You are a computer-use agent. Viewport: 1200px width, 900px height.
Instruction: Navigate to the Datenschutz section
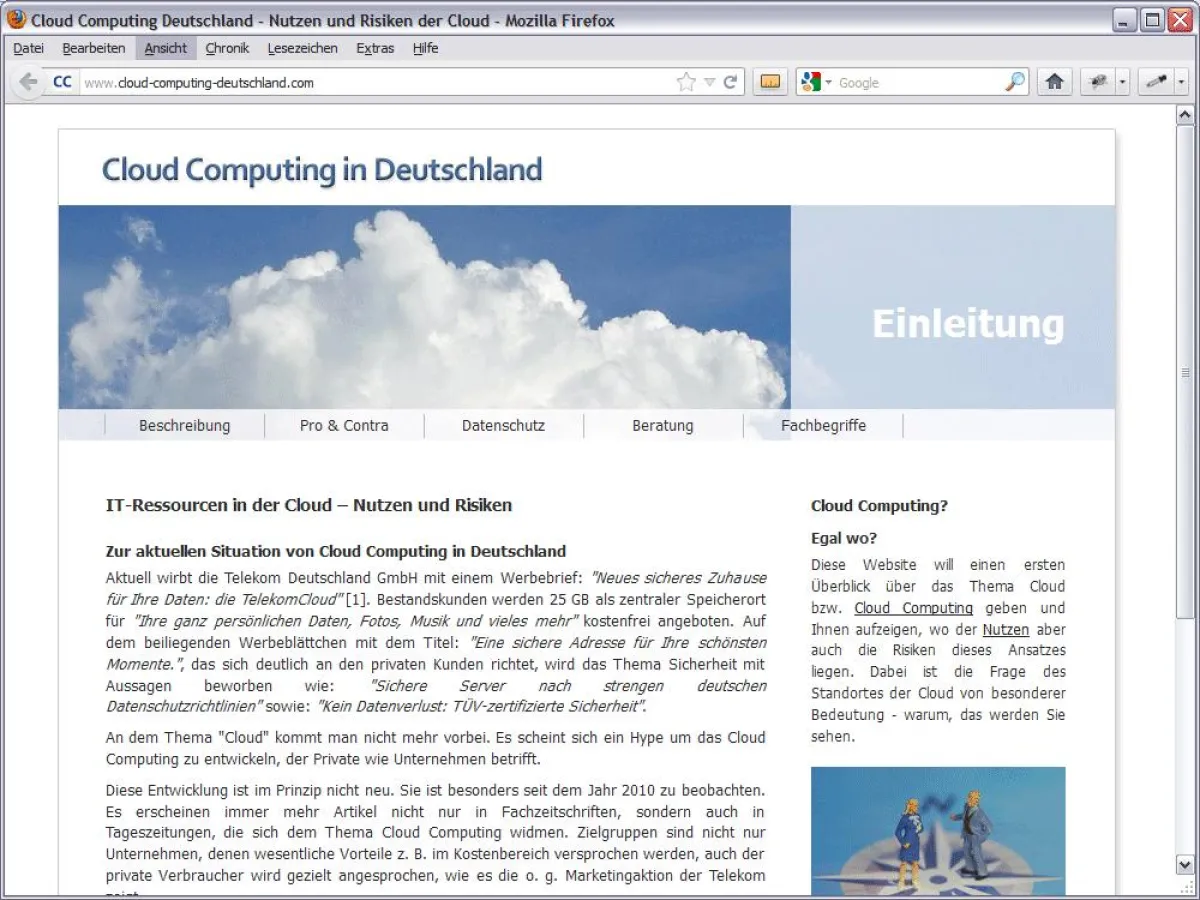coord(503,425)
